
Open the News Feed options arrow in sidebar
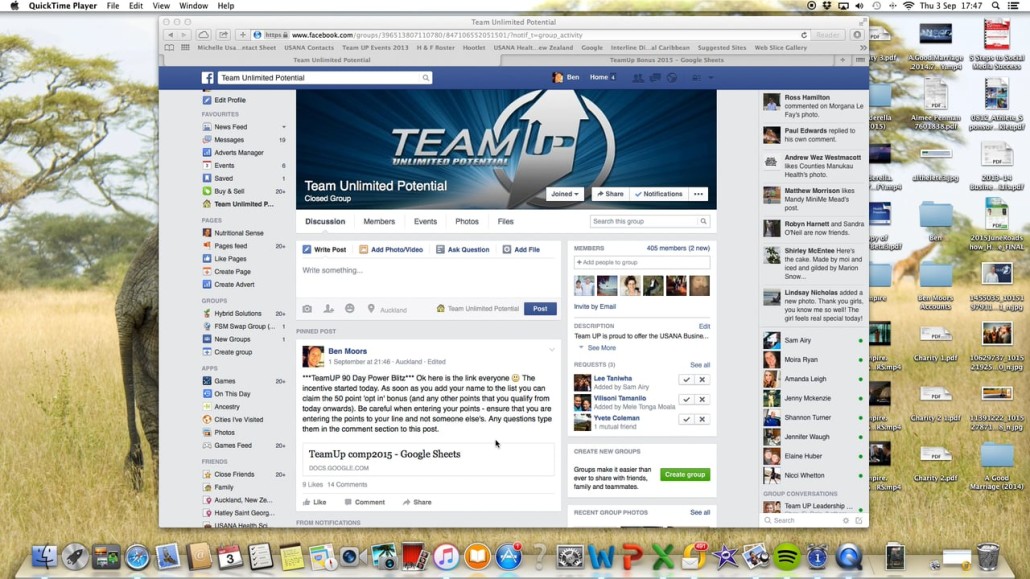point(284,127)
